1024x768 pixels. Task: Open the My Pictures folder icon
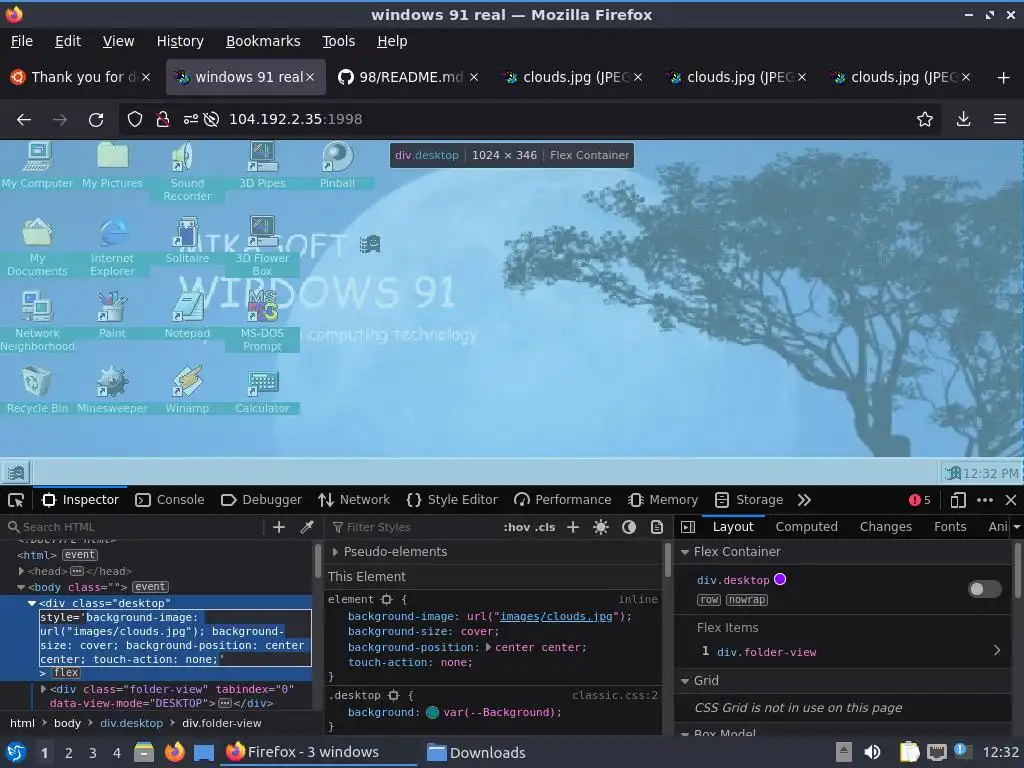[112, 165]
